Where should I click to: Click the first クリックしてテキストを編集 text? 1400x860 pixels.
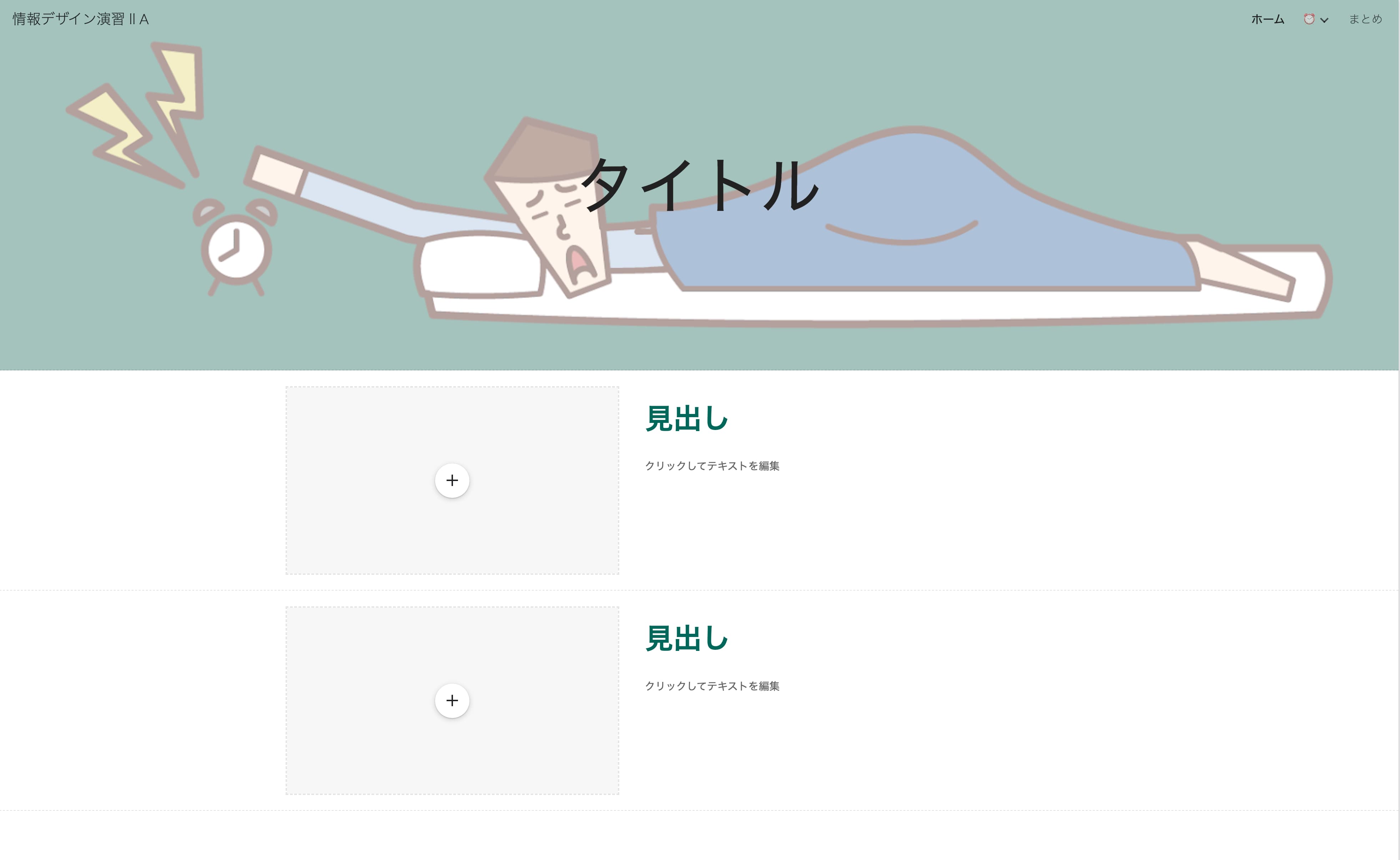[712, 466]
